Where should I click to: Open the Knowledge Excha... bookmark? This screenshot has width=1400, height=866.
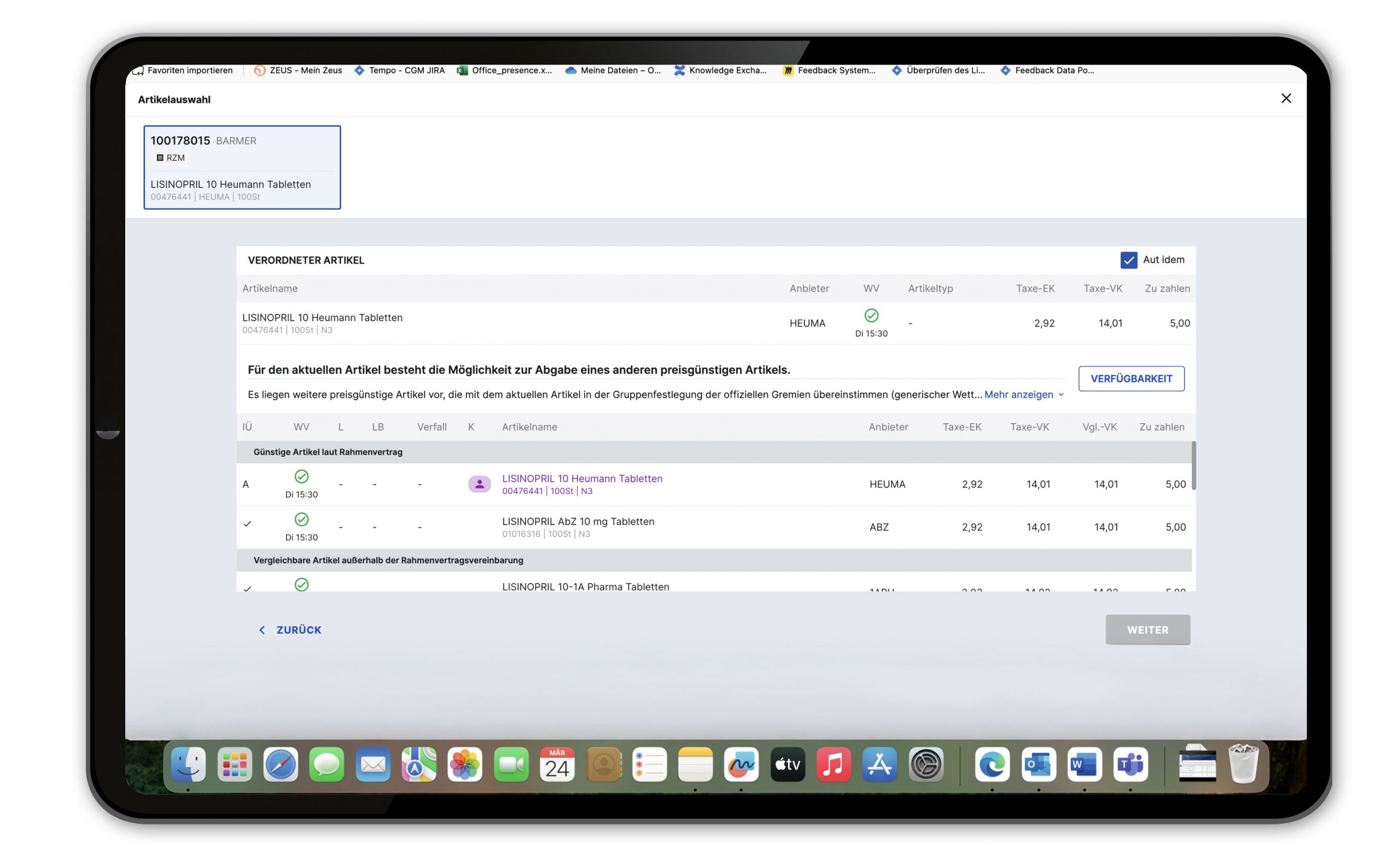(x=720, y=71)
